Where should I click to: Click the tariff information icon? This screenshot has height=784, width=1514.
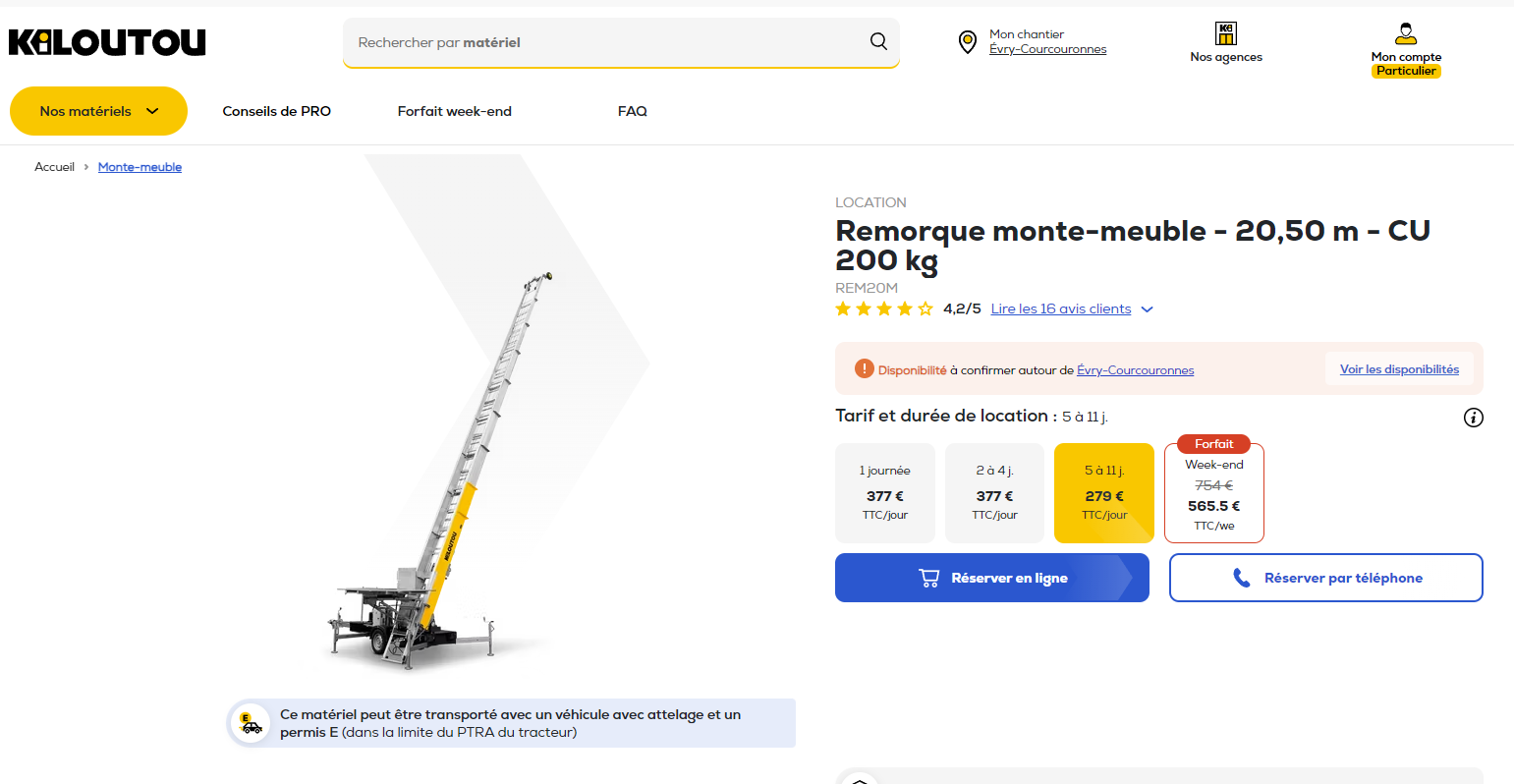(1473, 418)
